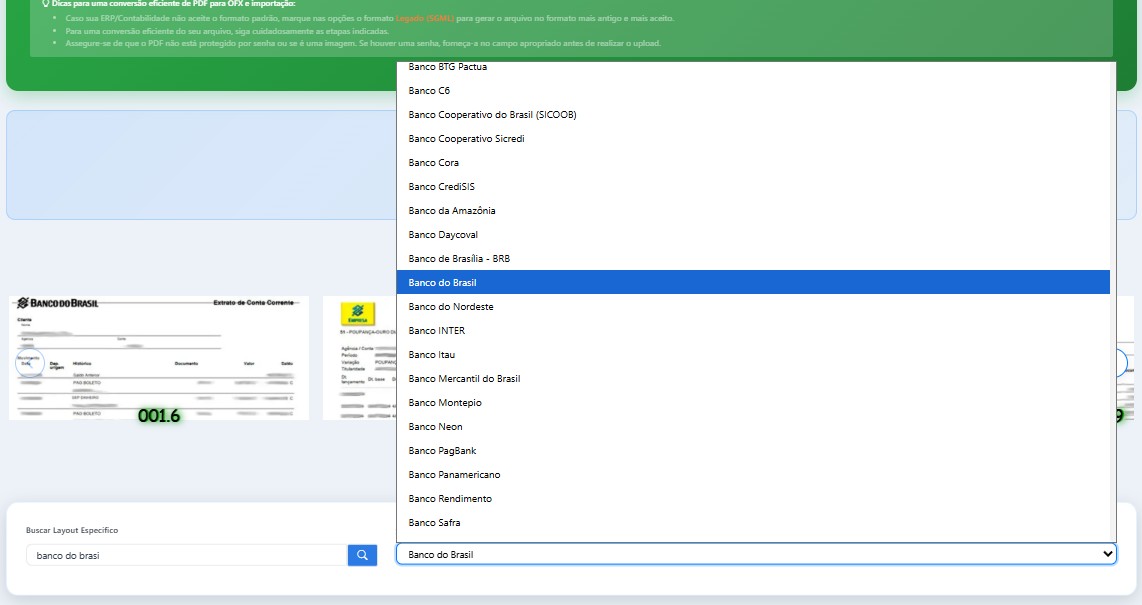Viewport: 1142px width, 605px height.
Task: Select highlighted Banco do Brasil option
Action: (753, 282)
